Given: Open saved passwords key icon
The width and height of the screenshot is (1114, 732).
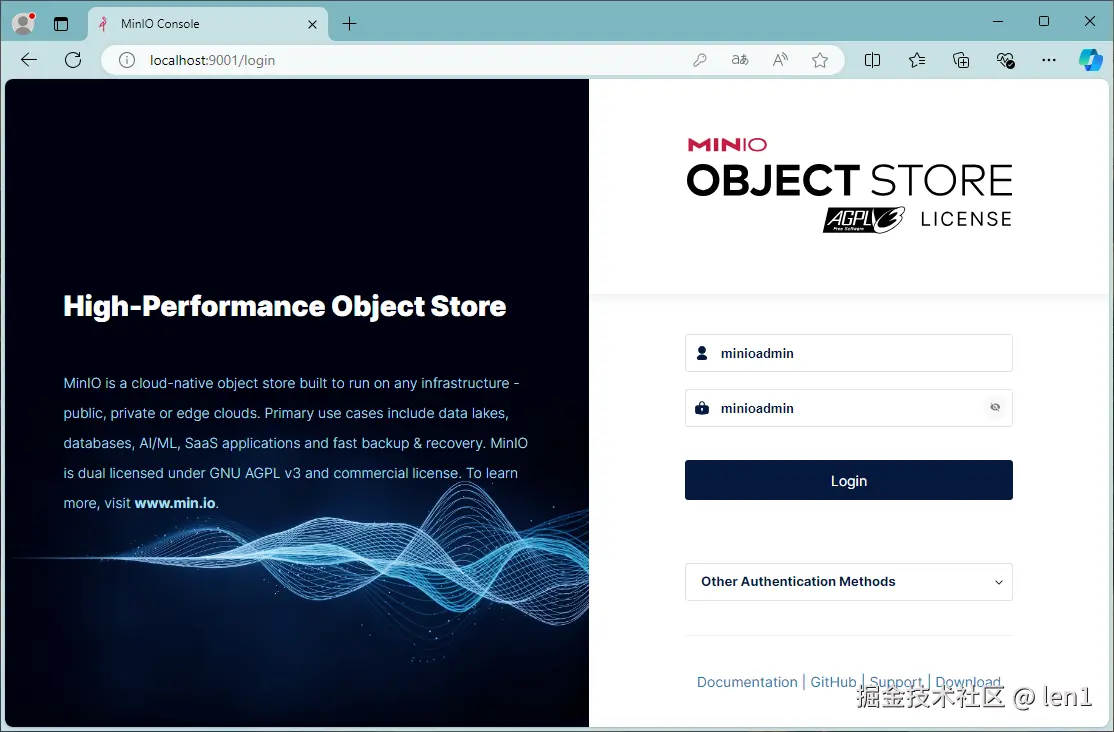Looking at the screenshot, I should pos(700,60).
